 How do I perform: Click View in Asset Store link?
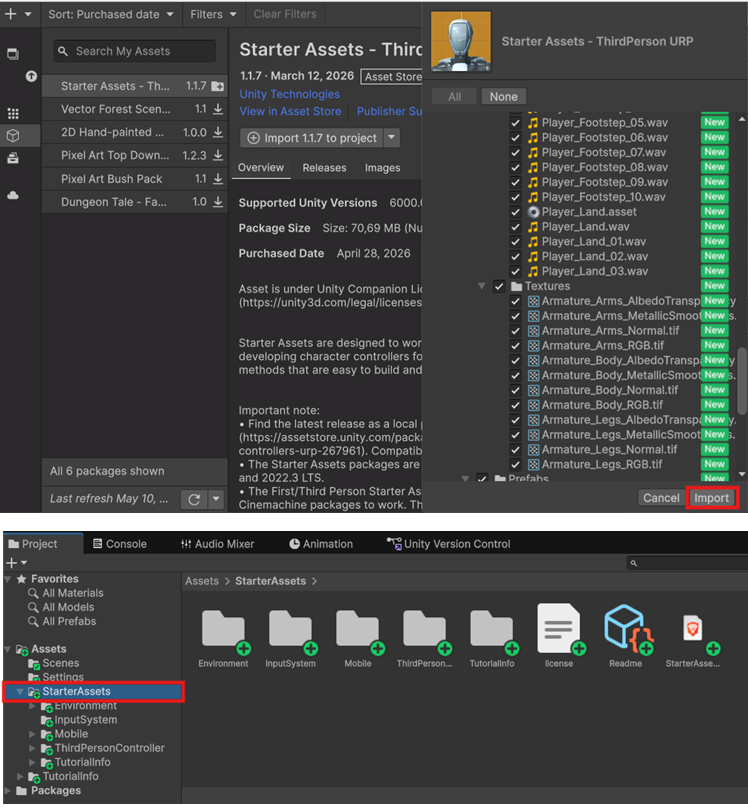290,111
